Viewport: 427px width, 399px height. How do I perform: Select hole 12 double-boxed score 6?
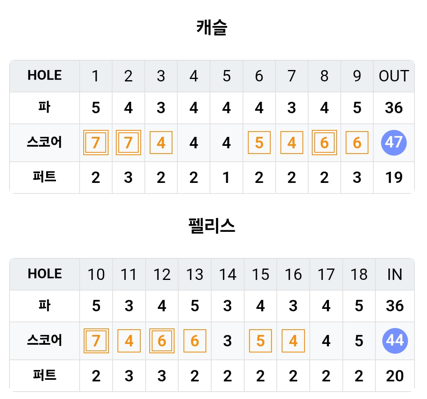[x=162, y=341]
